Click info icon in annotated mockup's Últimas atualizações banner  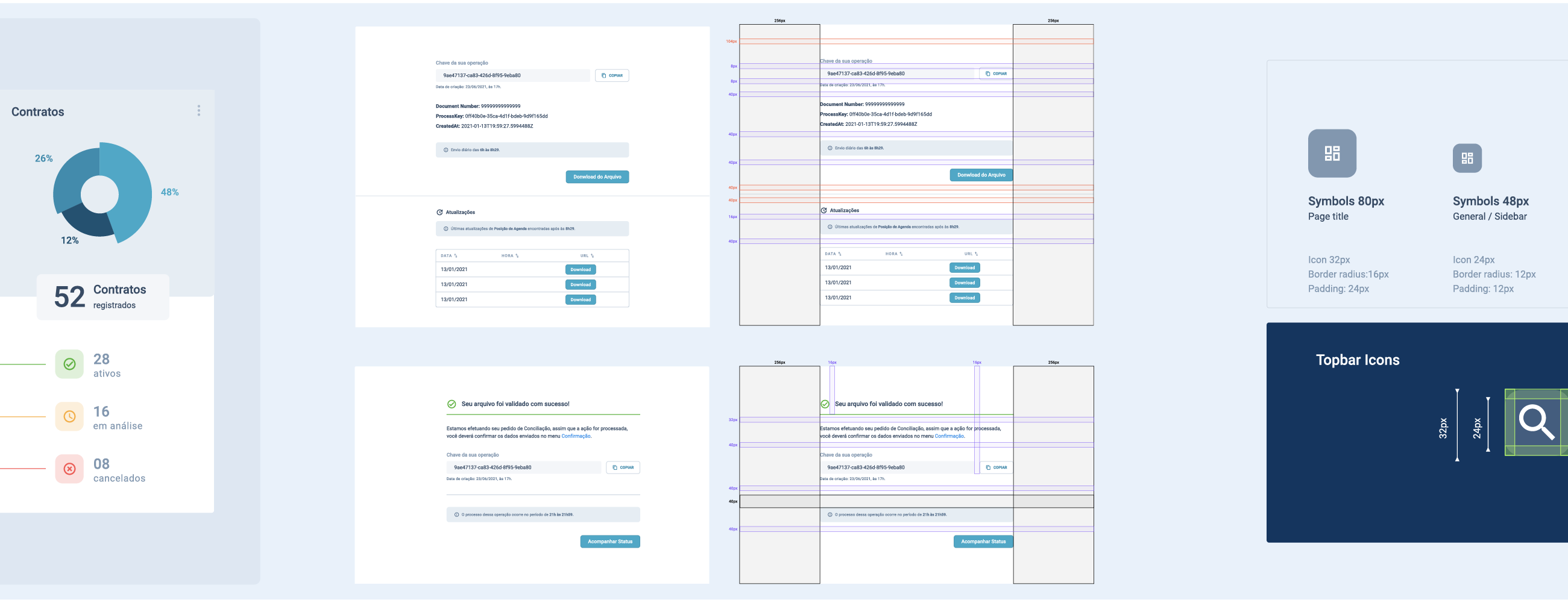(830, 227)
